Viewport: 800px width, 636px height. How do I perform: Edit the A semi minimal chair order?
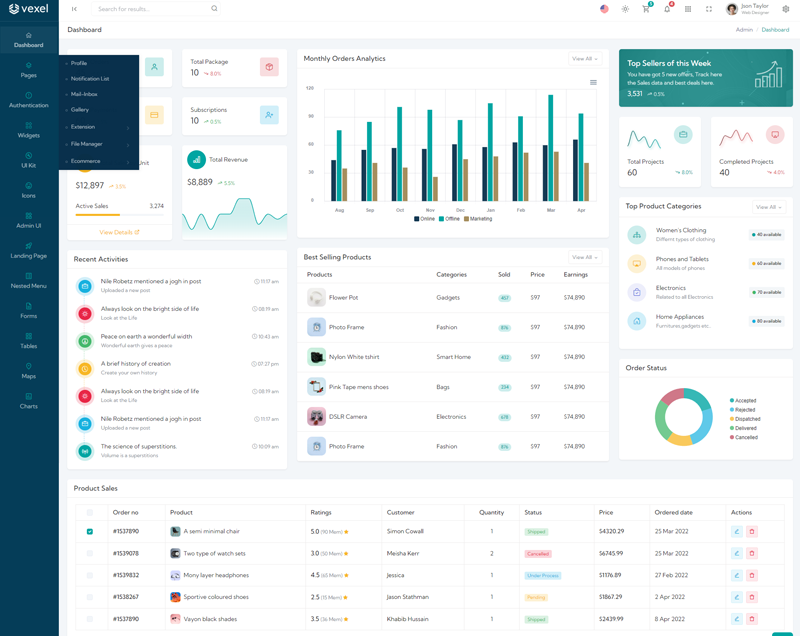(x=737, y=531)
